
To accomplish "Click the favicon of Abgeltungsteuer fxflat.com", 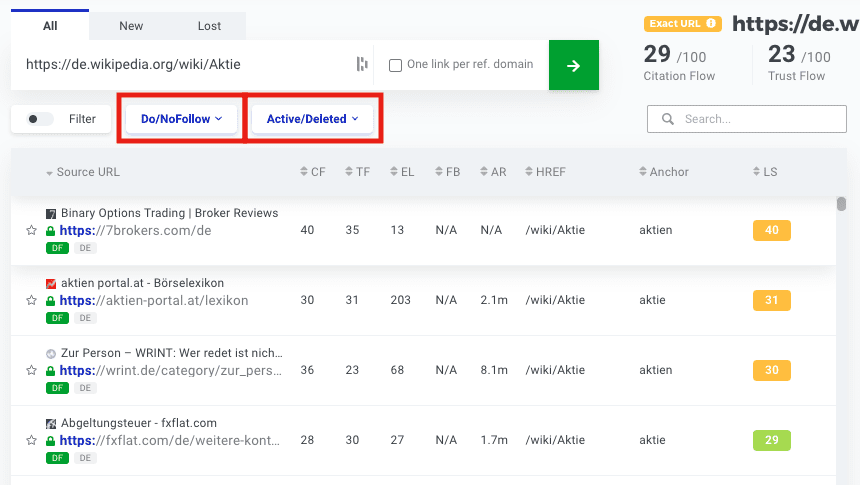I will [51, 424].
